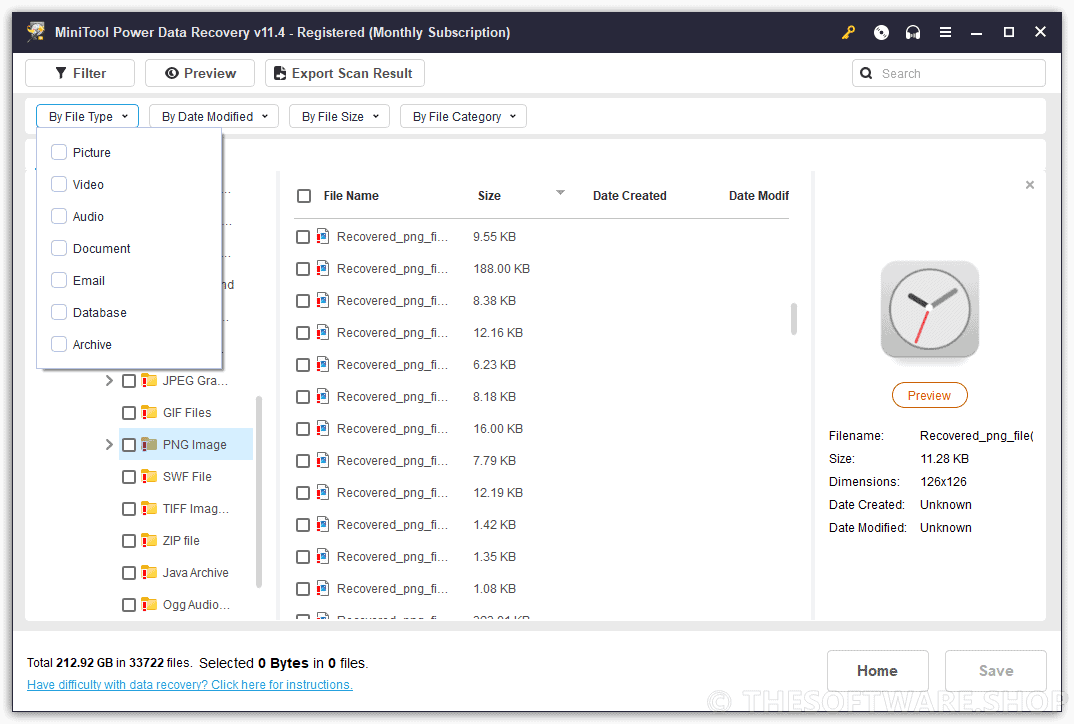Tick the checkbox for the 8.18 KB file
Image resolution: width=1074 pixels, height=724 pixels.
(x=303, y=397)
